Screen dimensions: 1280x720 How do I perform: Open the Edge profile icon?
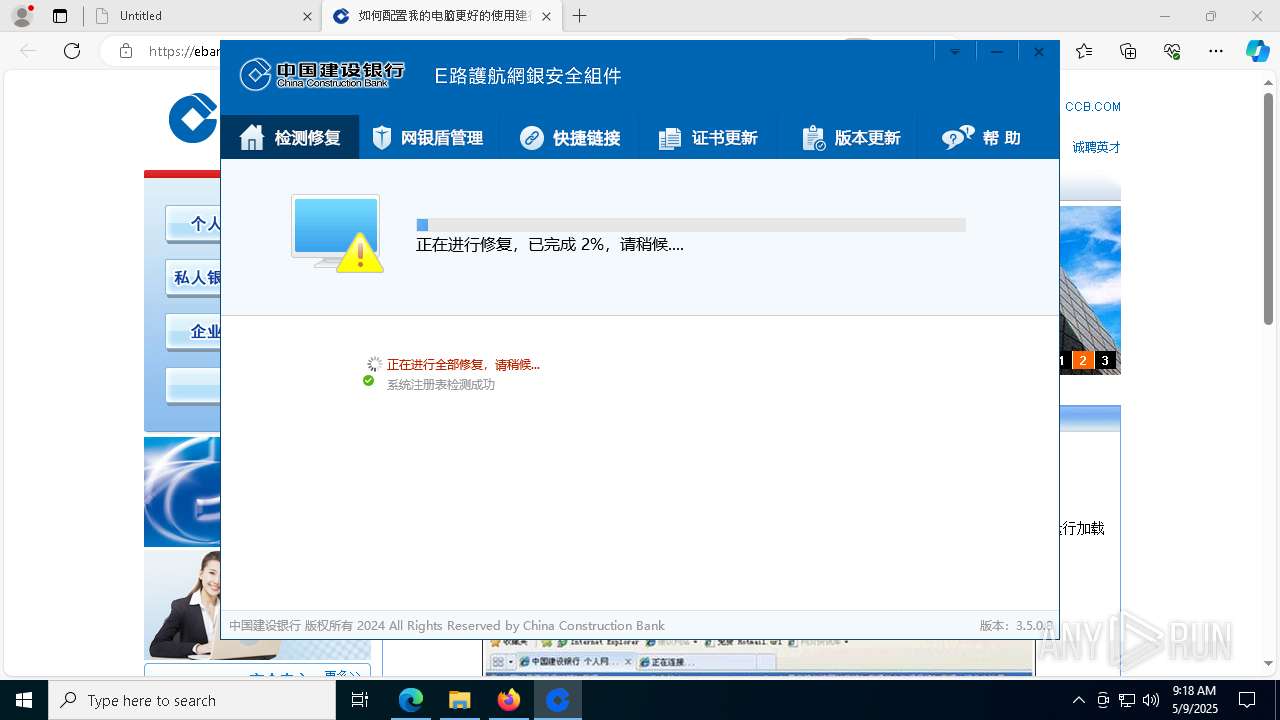pos(22,16)
